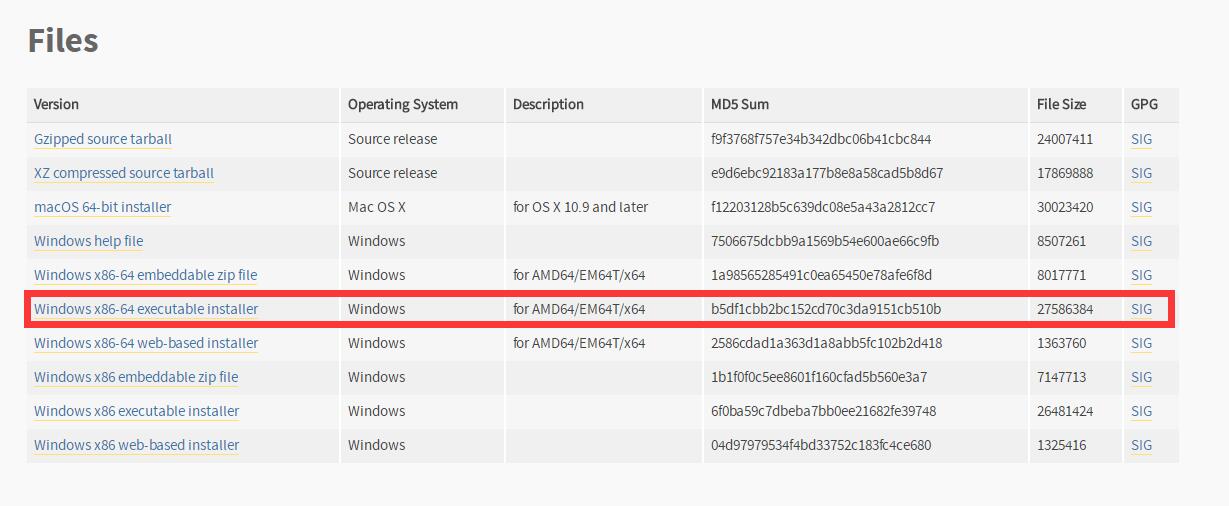Select MD5 sum 6f0ba59c7dbeba7bb0ee21682fe39748
1229x506 pixels.
pos(823,411)
